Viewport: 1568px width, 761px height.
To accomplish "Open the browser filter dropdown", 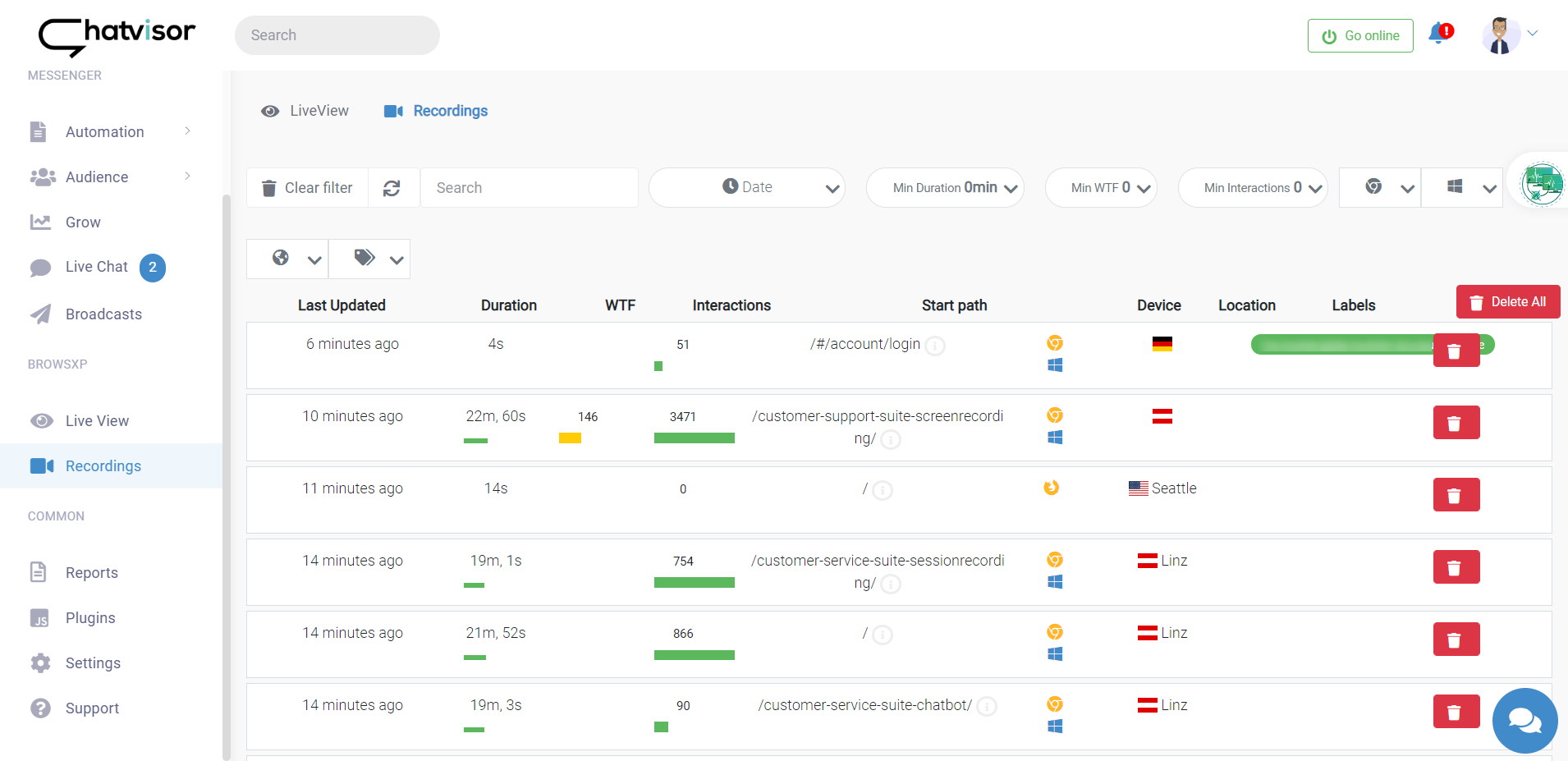I will click(x=1380, y=187).
